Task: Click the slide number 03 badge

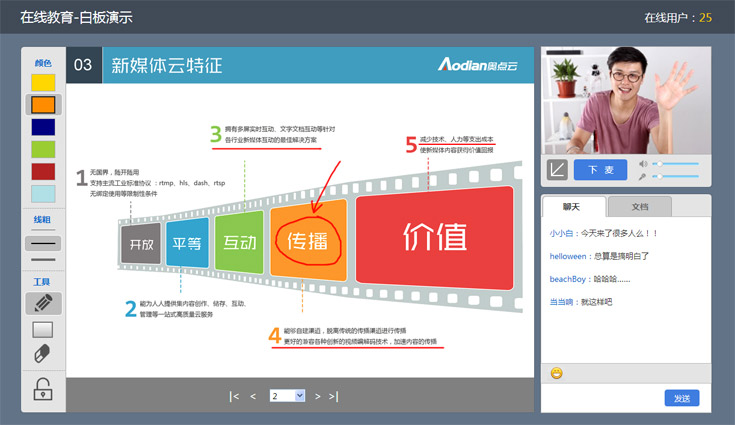Action: 83,65
